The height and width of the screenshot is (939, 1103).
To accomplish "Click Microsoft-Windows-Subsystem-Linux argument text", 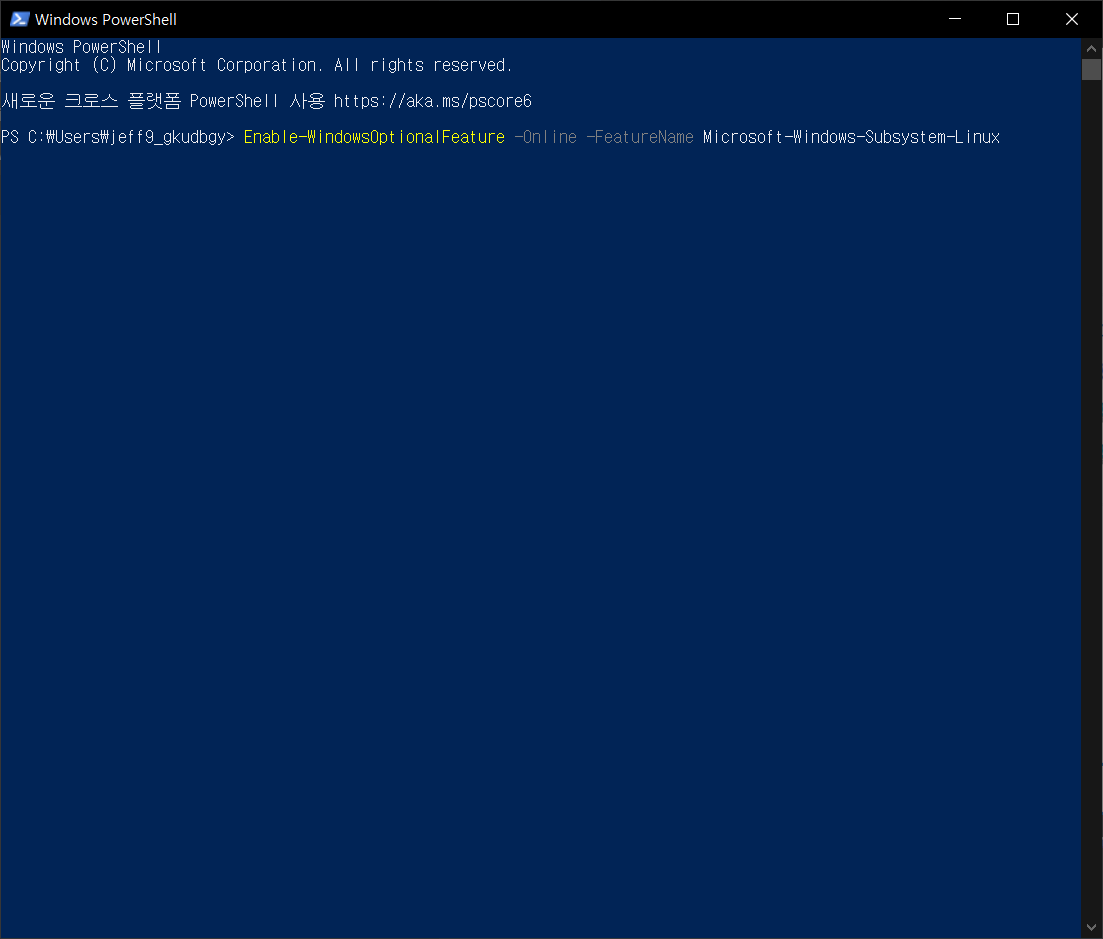I will click(851, 137).
